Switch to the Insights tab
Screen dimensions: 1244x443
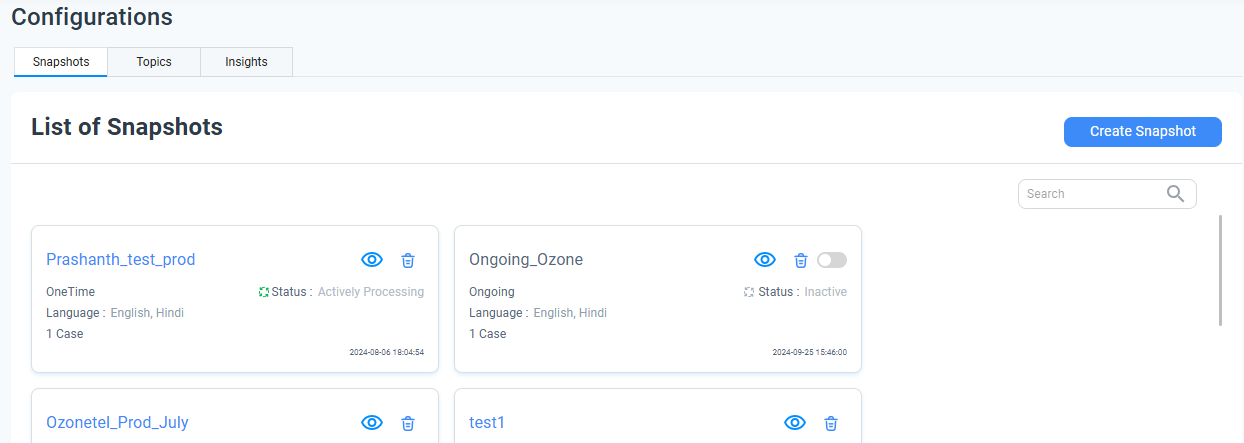[246, 61]
